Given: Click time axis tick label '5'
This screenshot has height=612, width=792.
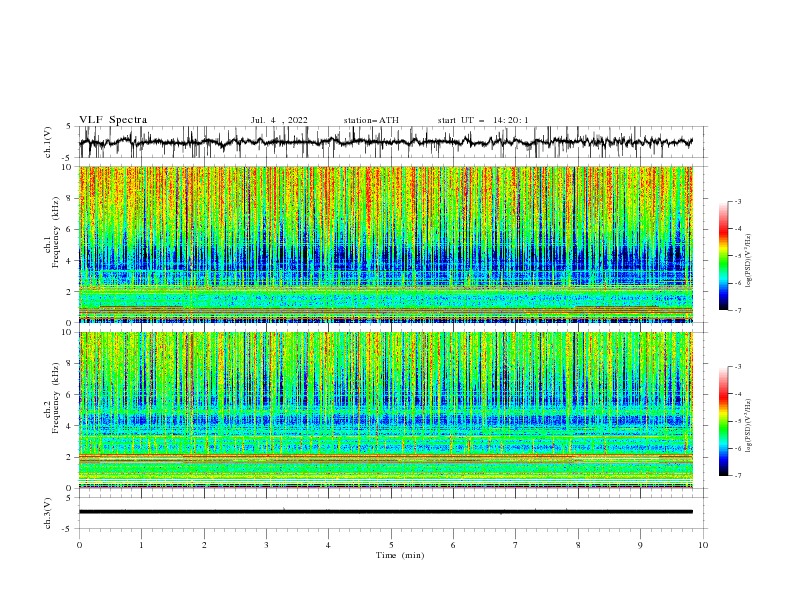Looking at the screenshot, I should (x=391, y=545).
